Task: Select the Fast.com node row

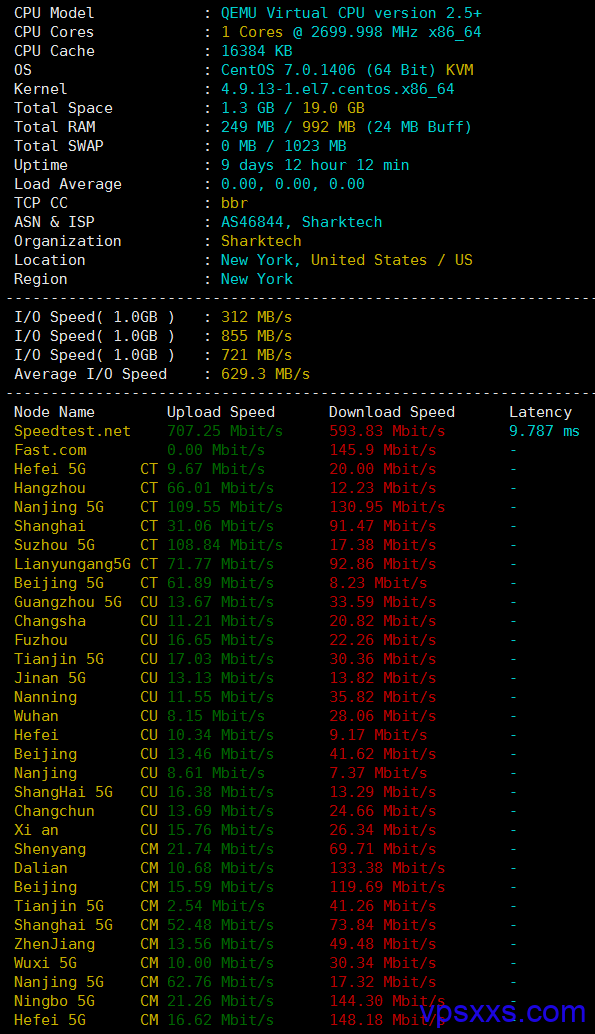Action: (297, 450)
